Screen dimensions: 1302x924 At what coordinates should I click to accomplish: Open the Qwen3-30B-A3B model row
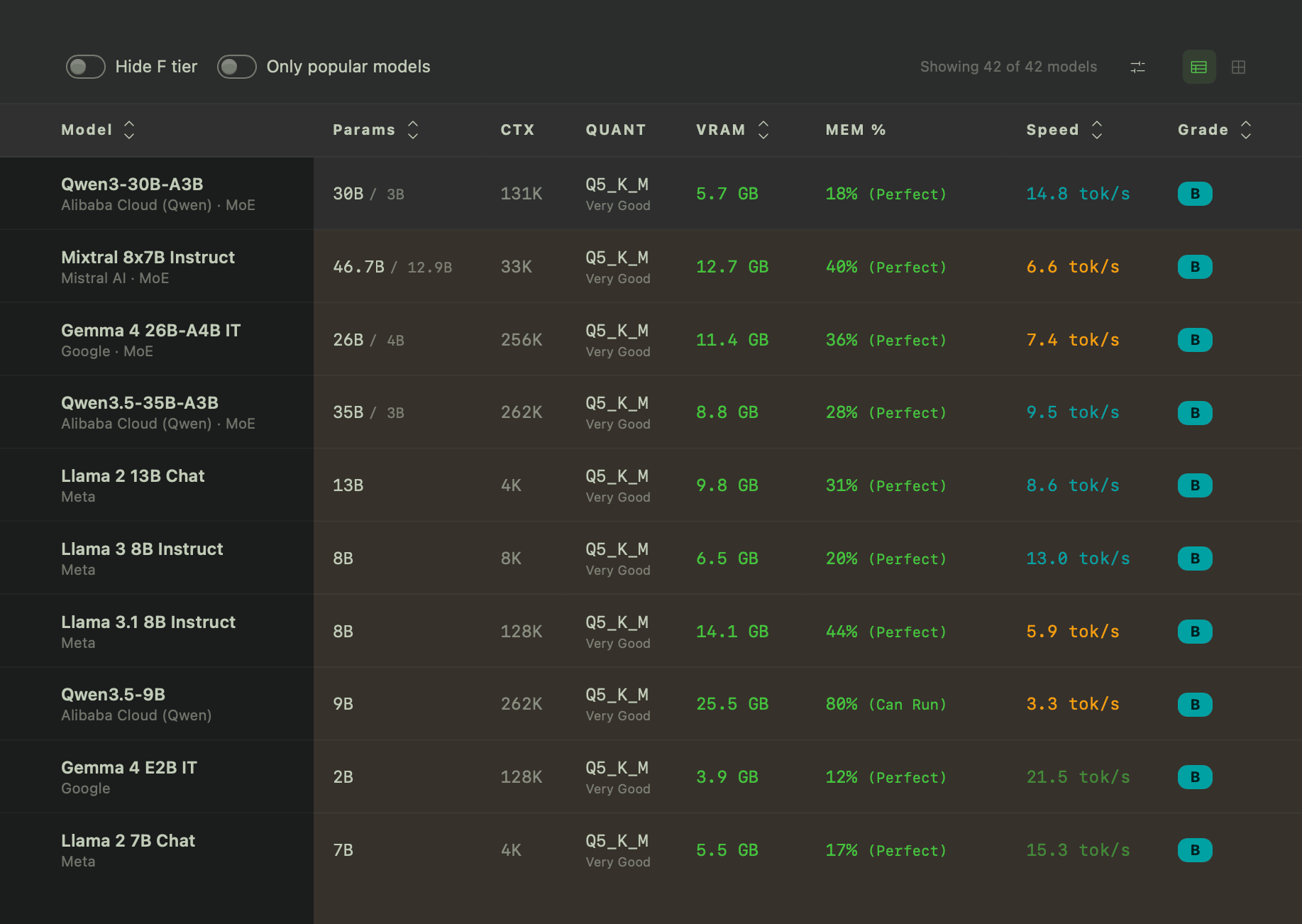click(x=651, y=194)
